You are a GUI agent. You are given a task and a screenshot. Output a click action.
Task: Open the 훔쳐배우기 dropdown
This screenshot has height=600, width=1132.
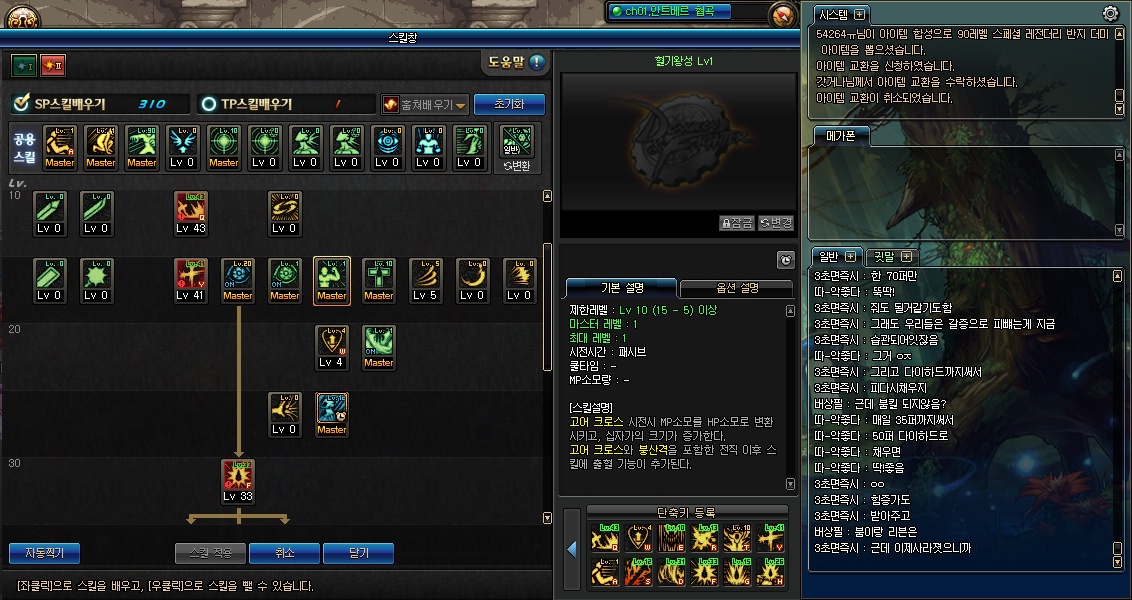(425, 104)
